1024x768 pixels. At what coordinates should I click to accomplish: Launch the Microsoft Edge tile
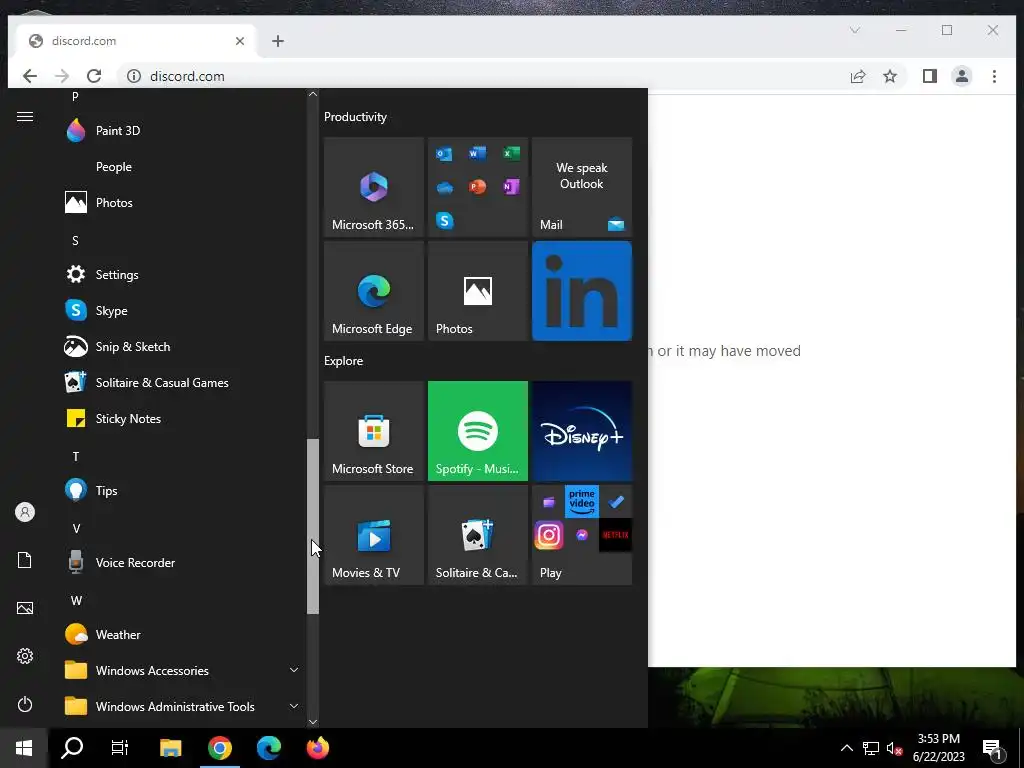[374, 291]
